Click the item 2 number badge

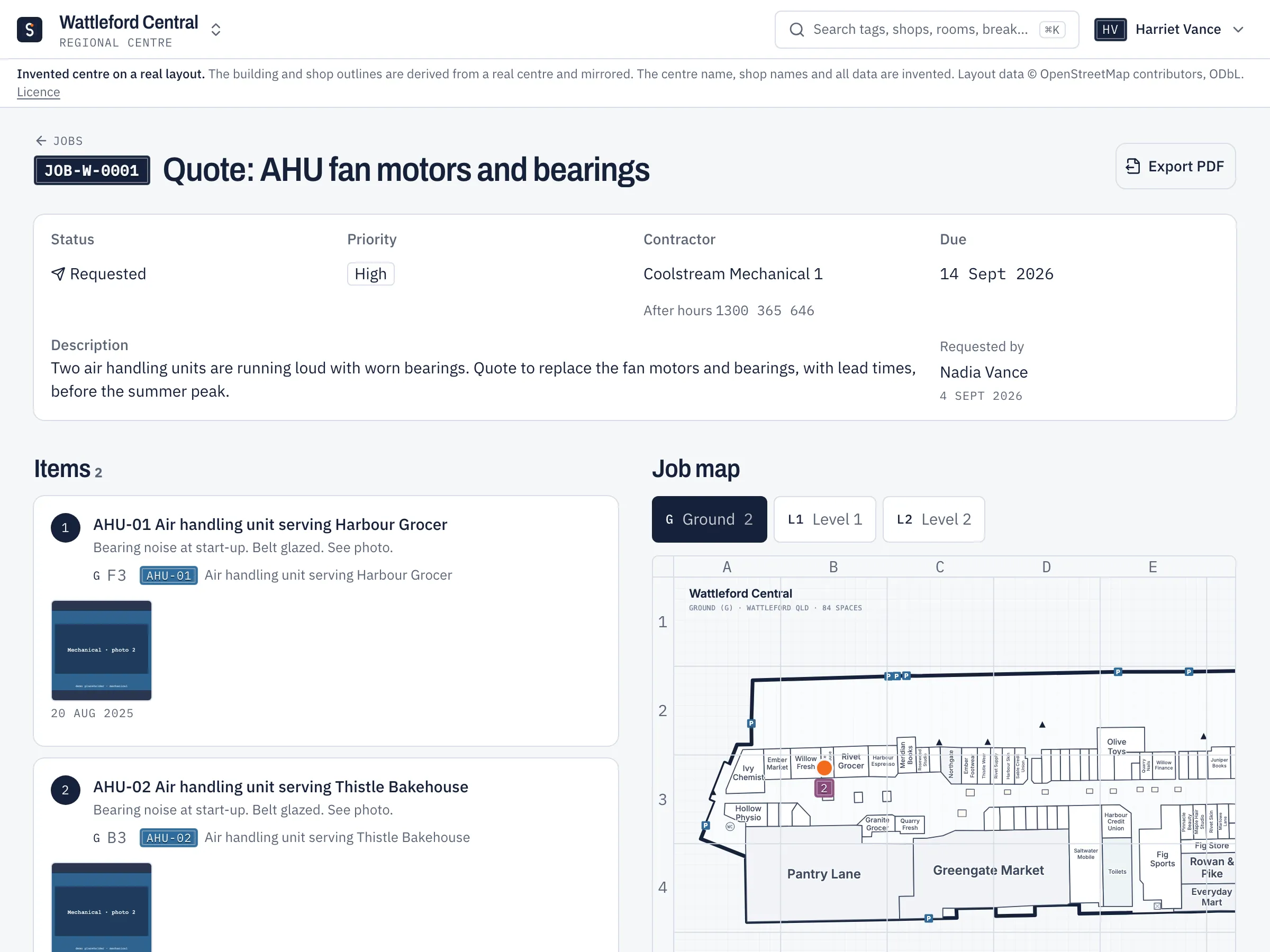tap(66, 790)
